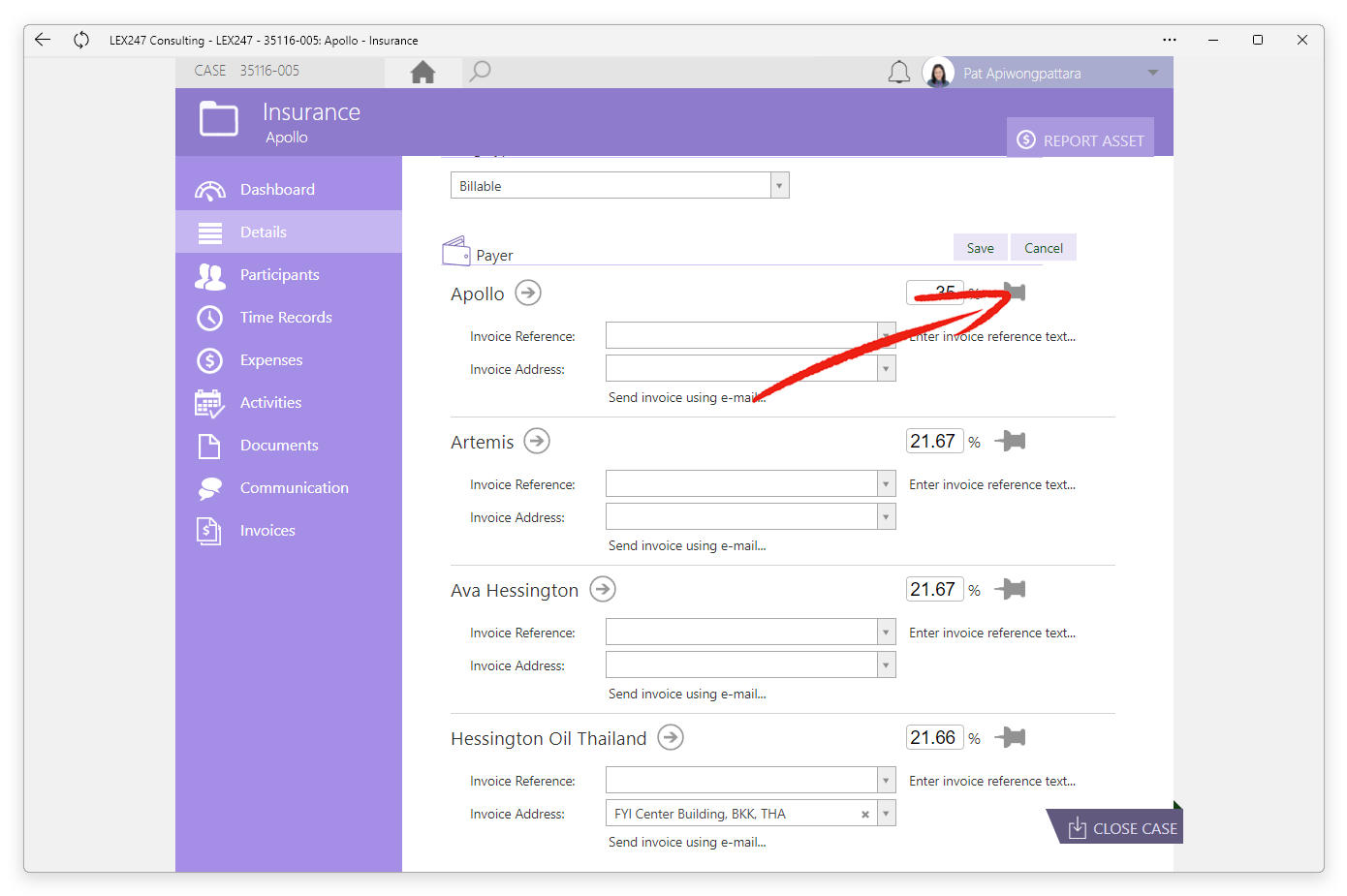Save the payer changes
This screenshot has height=896, width=1347.
[981, 248]
